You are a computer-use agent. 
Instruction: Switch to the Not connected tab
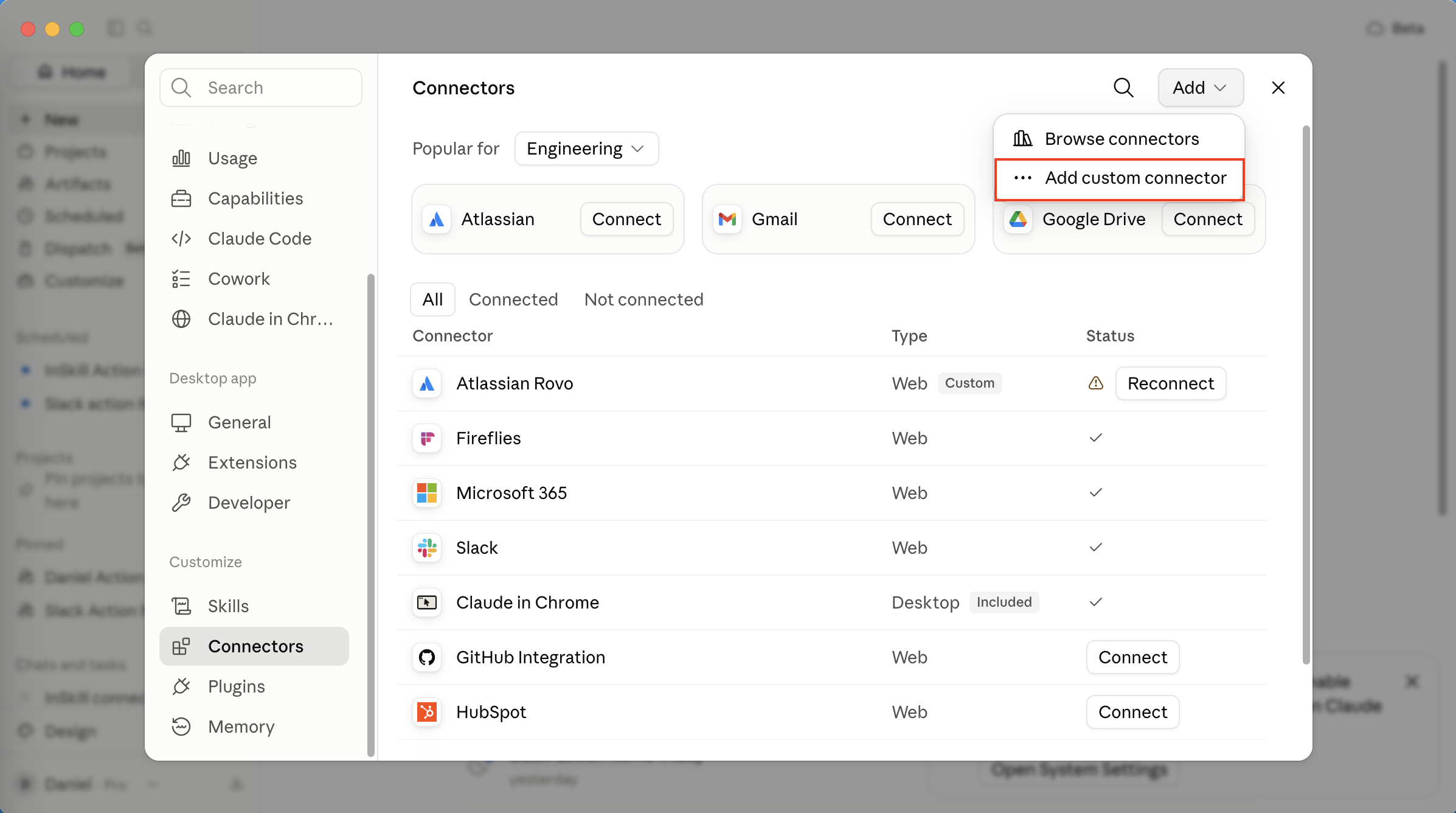pos(643,299)
